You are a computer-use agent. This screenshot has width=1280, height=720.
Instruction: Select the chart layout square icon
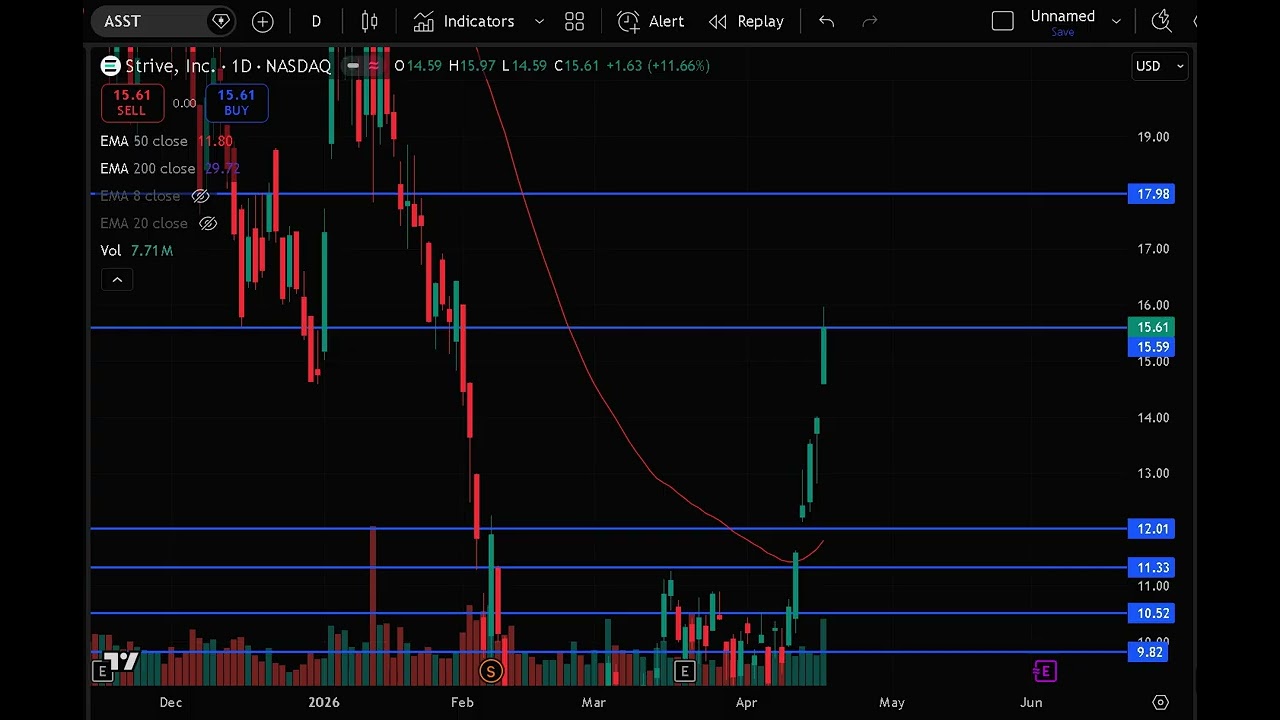click(1002, 21)
